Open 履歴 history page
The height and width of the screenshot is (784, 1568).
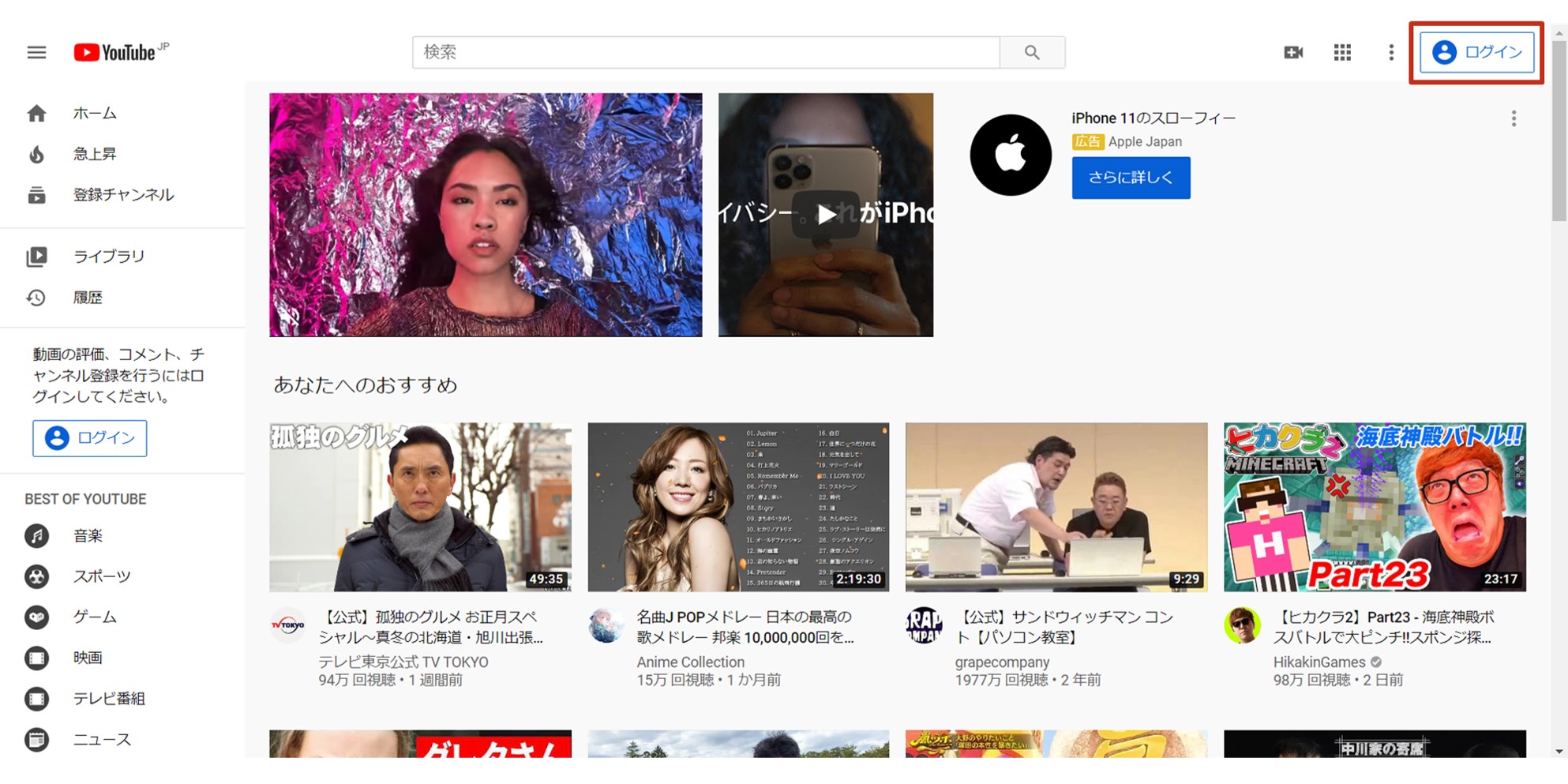[x=88, y=298]
